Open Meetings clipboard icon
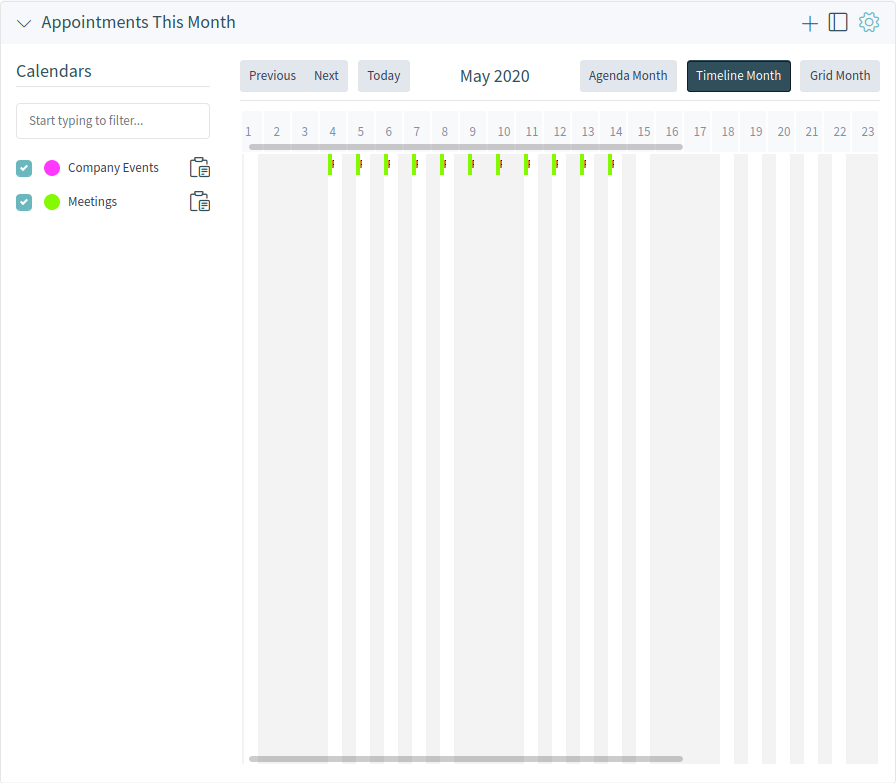896x783 pixels. point(199,201)
